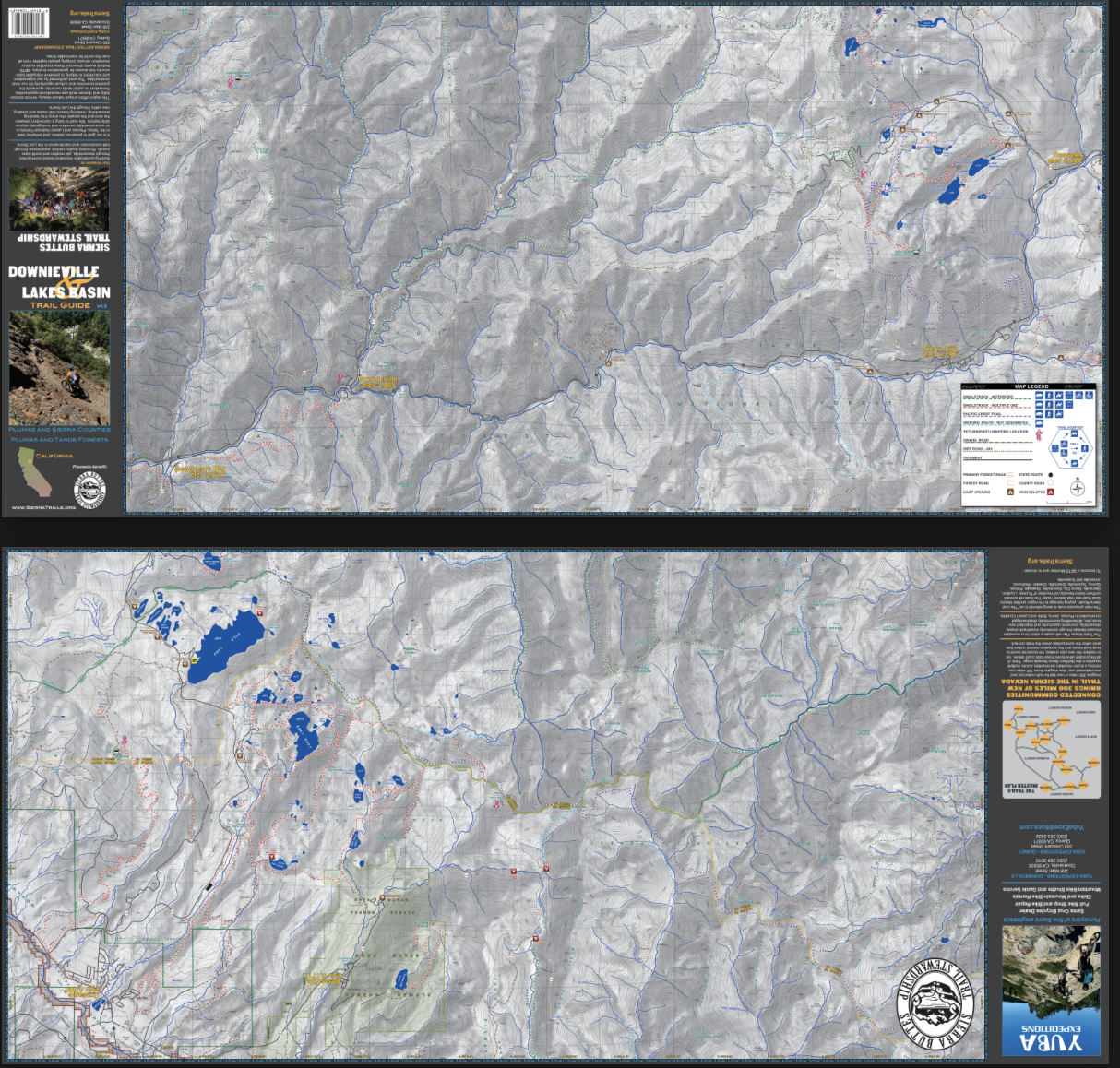Viewport: 1120px width, 1068px height.
Task: Click the round Sierra Buttes logo on cover panel
Action: coord(89,490)
